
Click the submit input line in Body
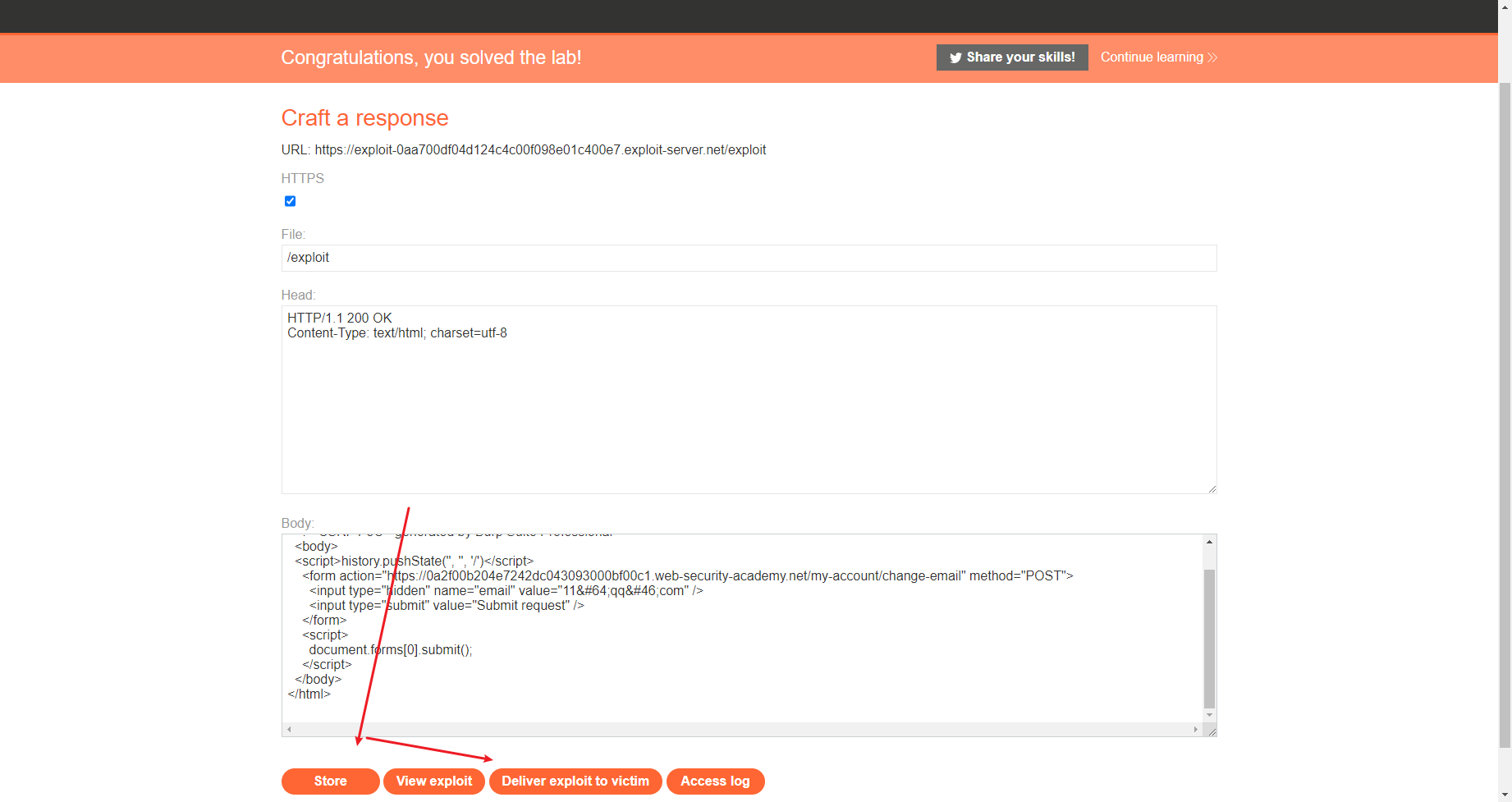coord(447,606)
